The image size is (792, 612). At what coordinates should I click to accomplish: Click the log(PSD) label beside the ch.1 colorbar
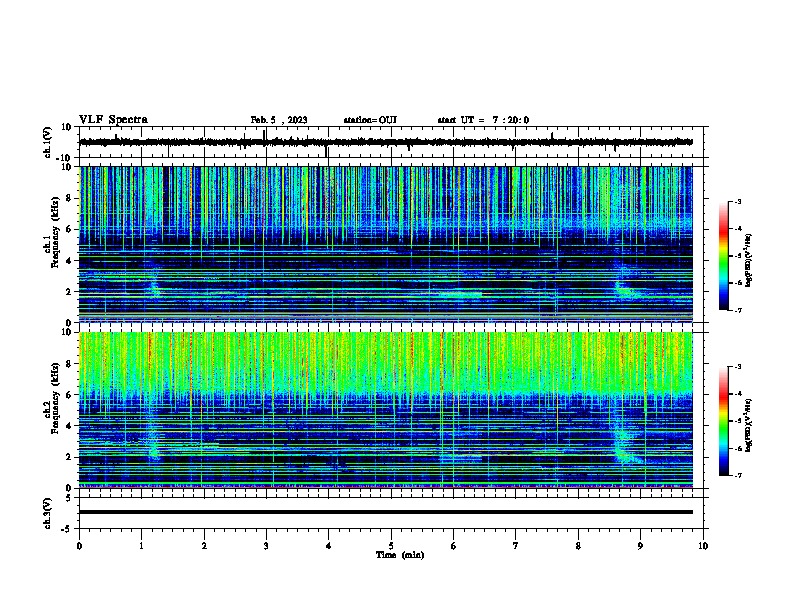(749, 260)
